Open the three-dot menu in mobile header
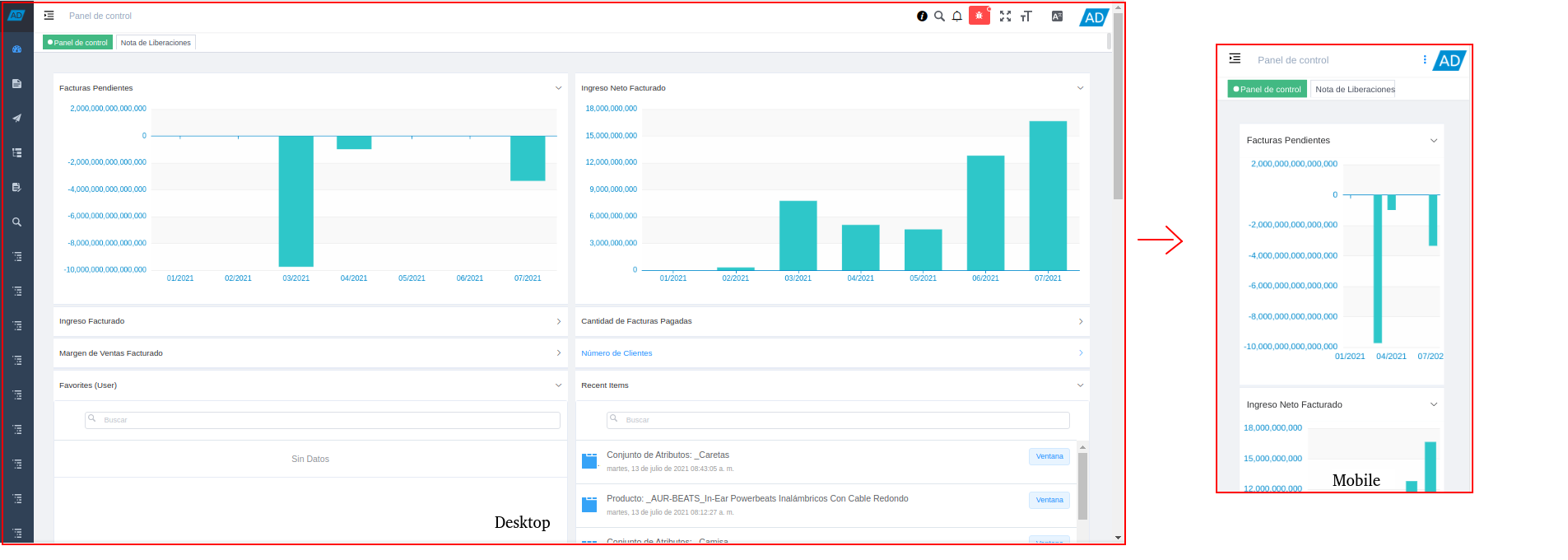The image size is (1568, 560). (x=1425, y=59)
